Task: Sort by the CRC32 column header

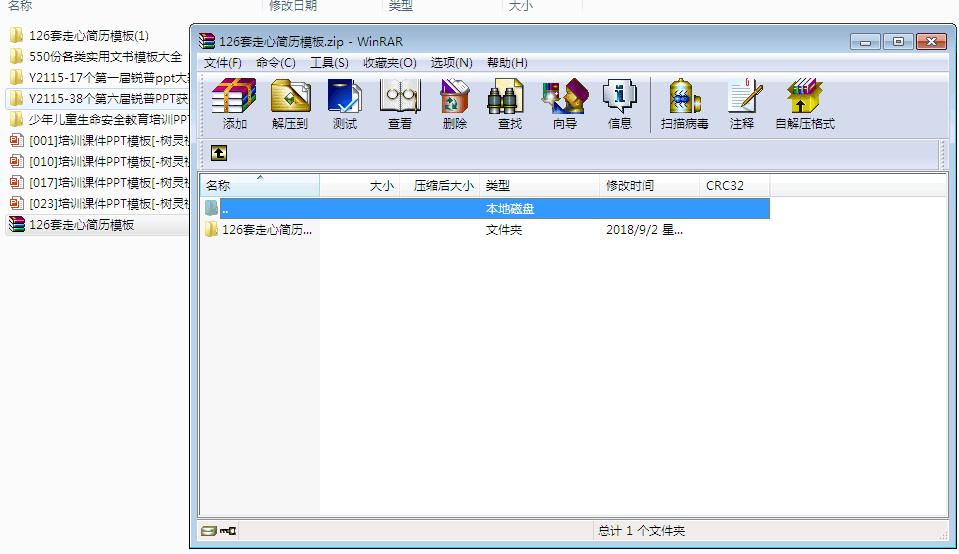Action: (x=735, y=185)
